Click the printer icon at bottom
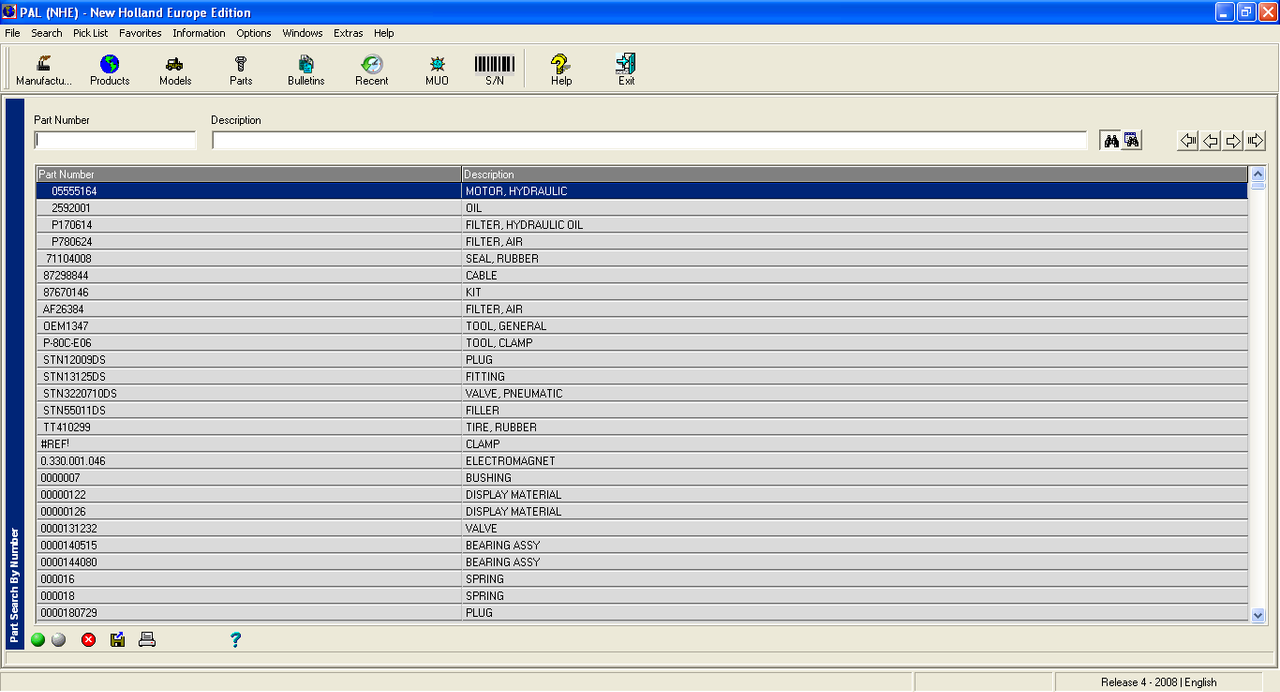Screen dimensions: 1280x692 pos(147,640)
